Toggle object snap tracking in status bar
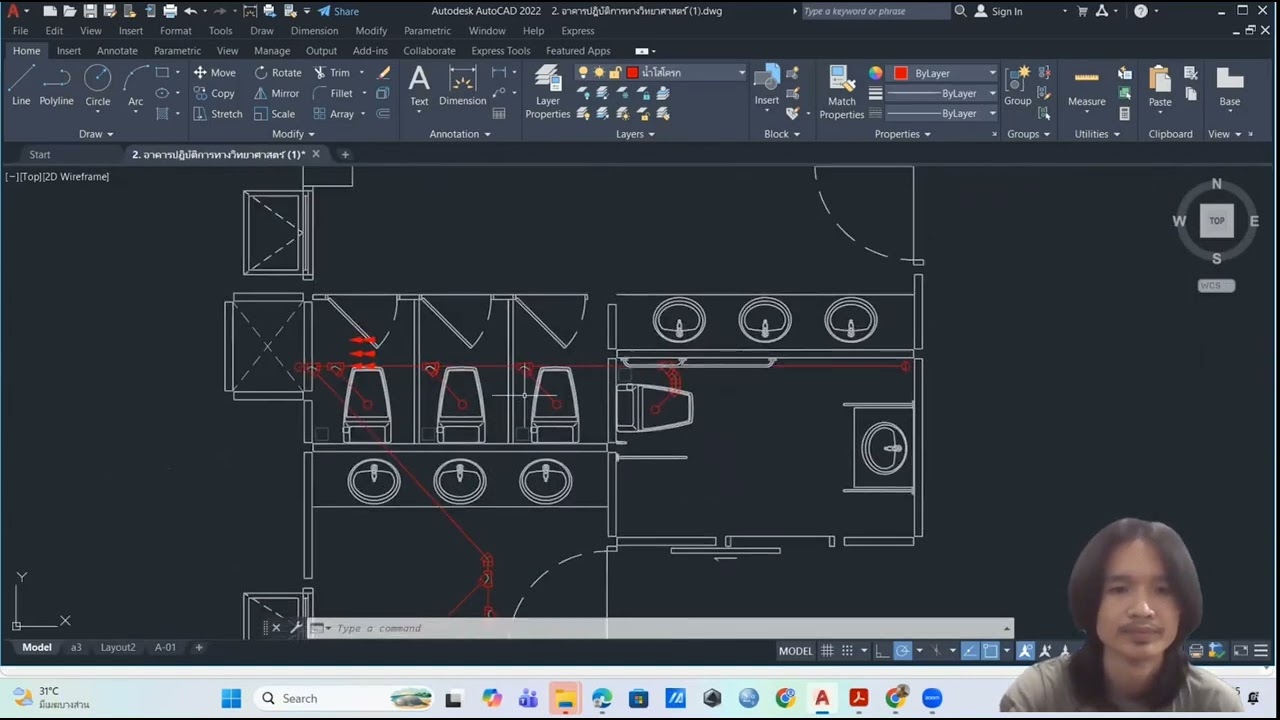 969,650
